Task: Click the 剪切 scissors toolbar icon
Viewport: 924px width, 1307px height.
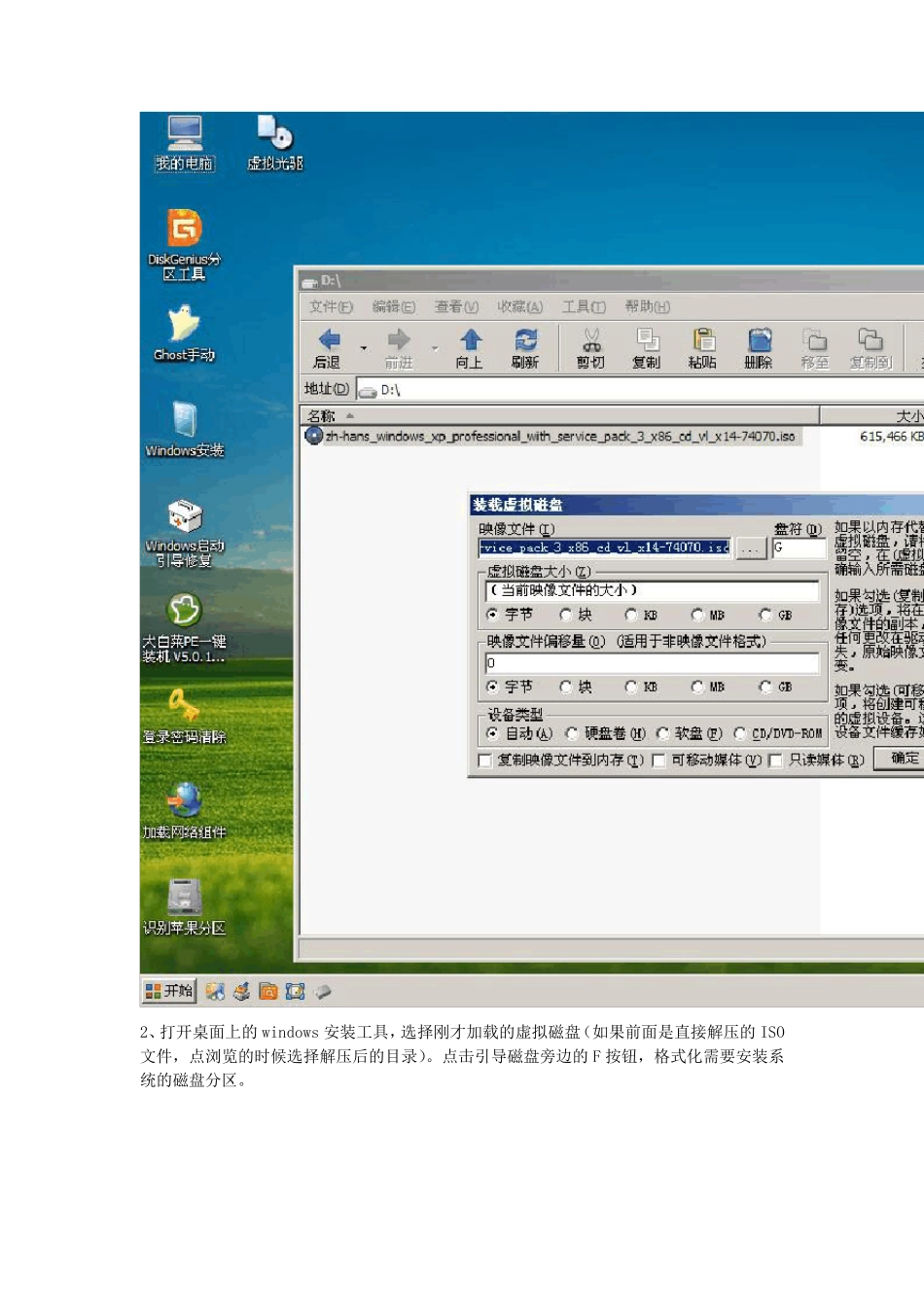Action: (590, 348)
